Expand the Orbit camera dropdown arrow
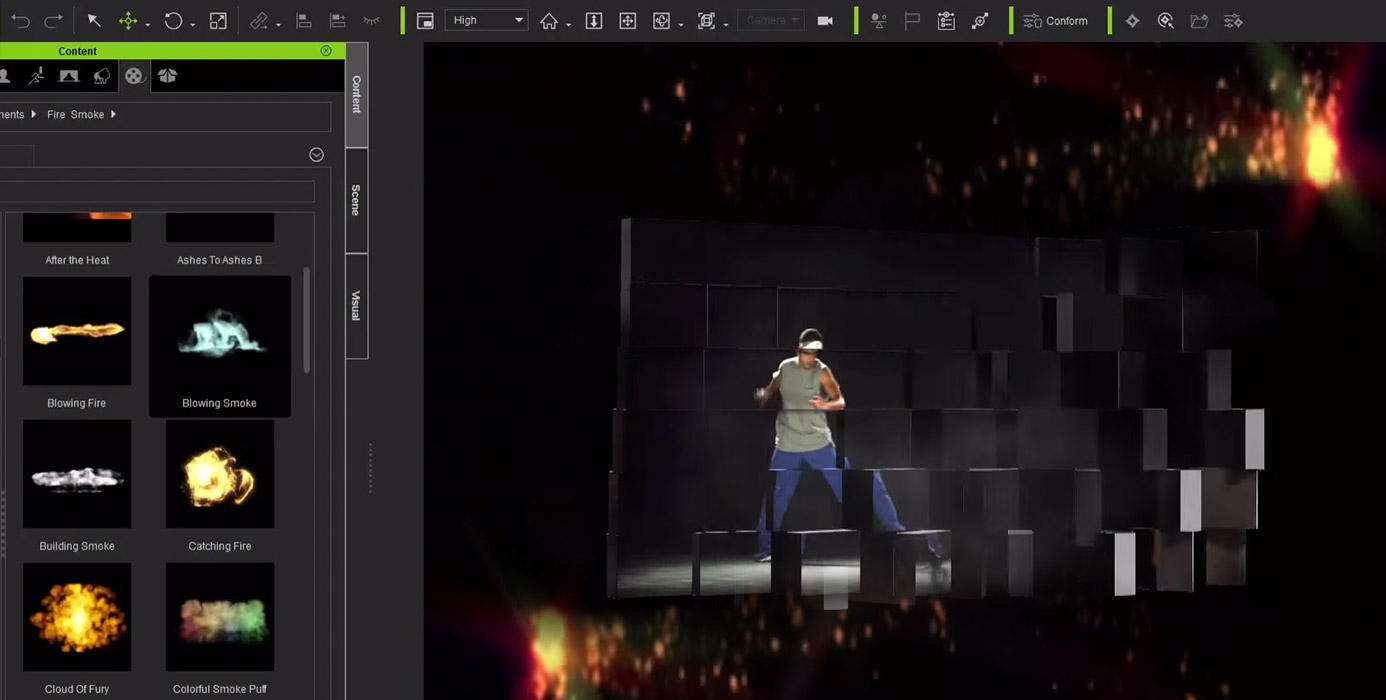Viewport: 1386px width, 700px height. point(680,23)
